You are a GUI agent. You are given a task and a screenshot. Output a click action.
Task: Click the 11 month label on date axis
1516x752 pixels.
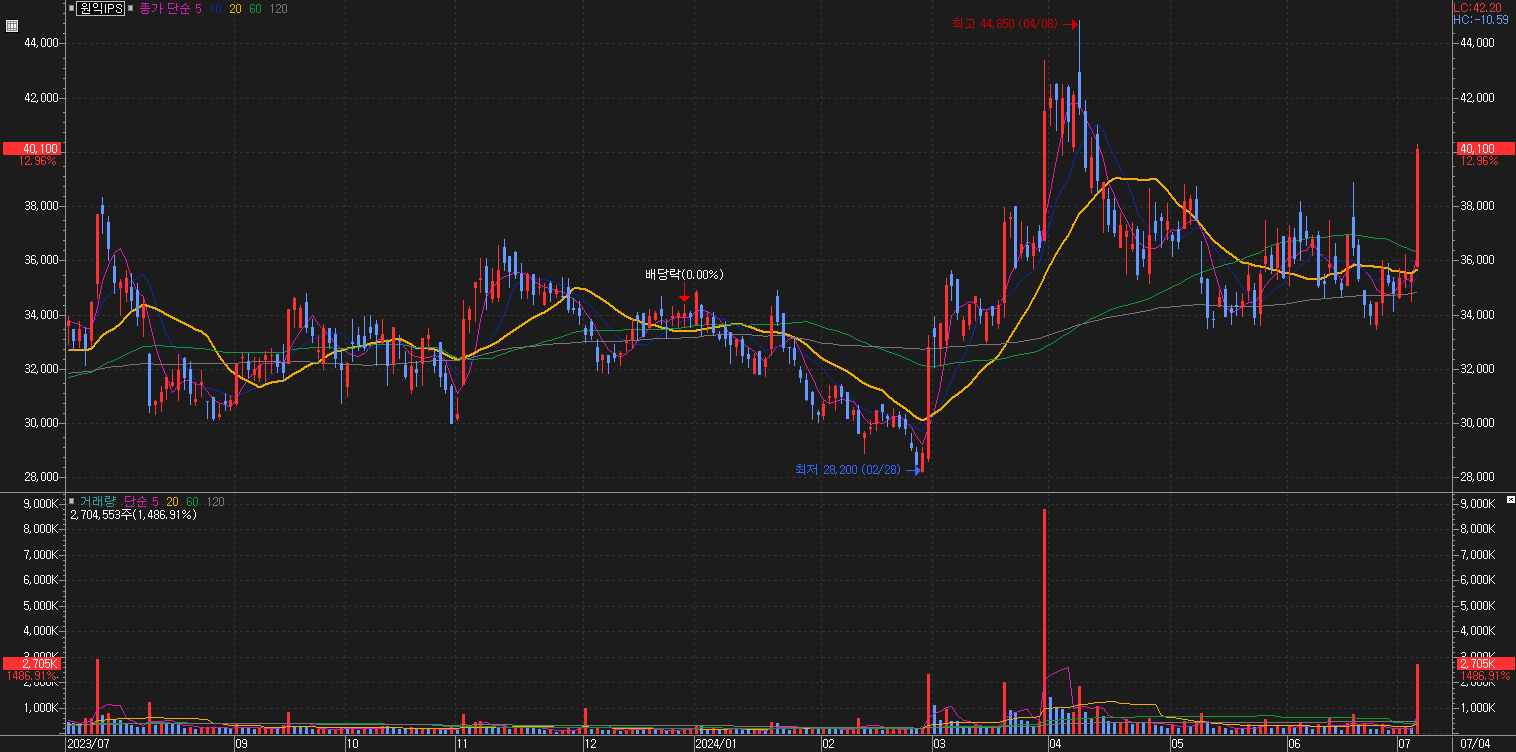click(462, 744)
